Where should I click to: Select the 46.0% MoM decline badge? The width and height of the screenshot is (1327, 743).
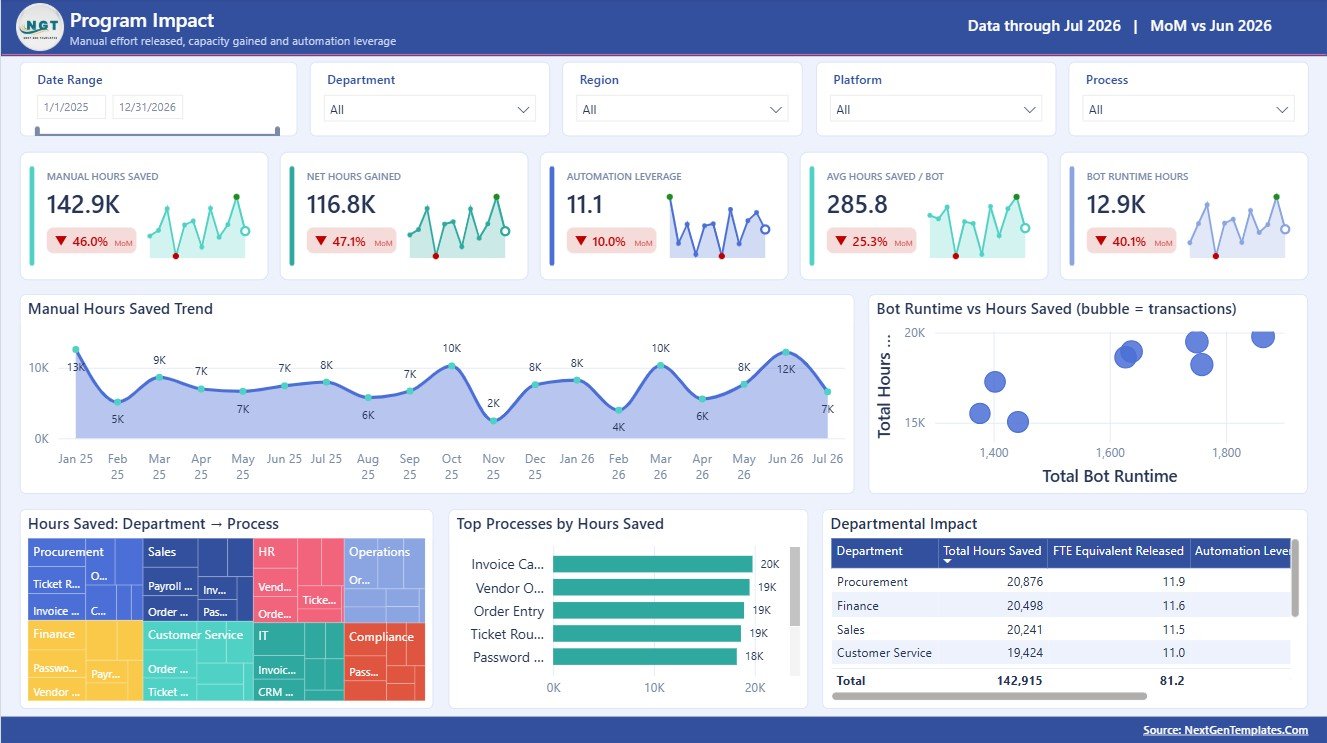92,241
